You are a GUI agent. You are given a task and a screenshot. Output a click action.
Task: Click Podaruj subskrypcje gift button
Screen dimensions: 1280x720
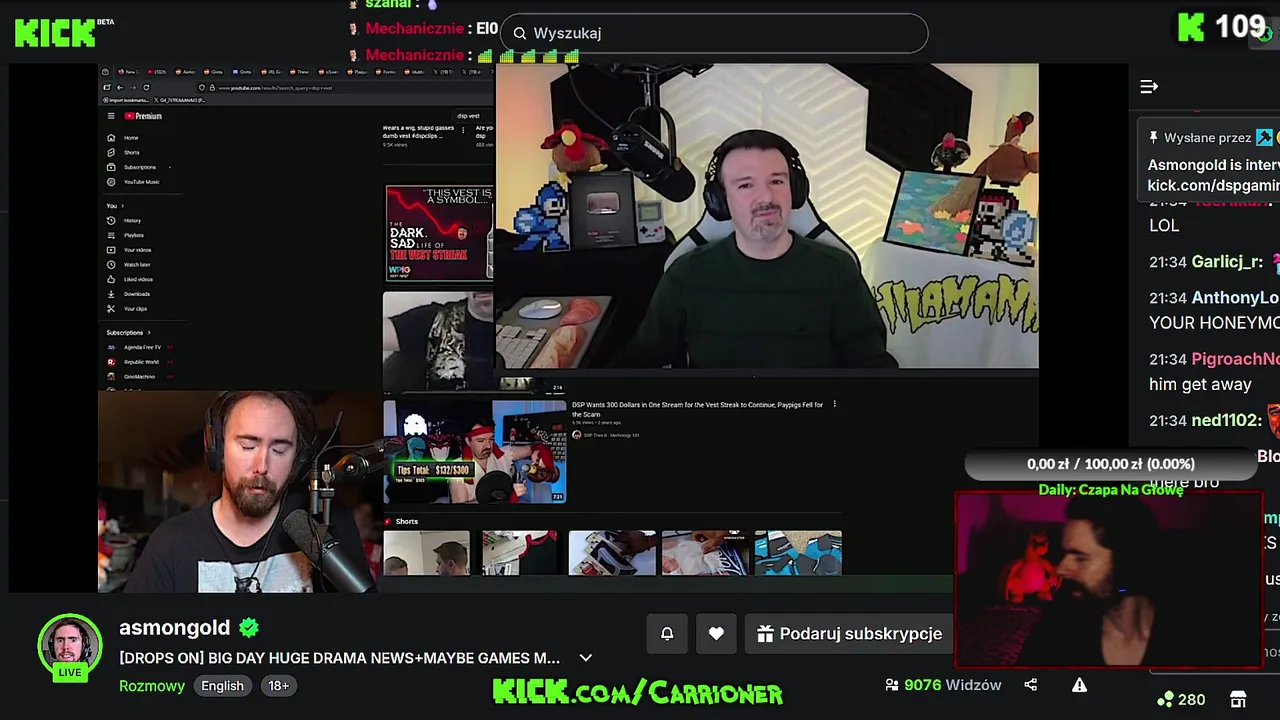(850, 633)
